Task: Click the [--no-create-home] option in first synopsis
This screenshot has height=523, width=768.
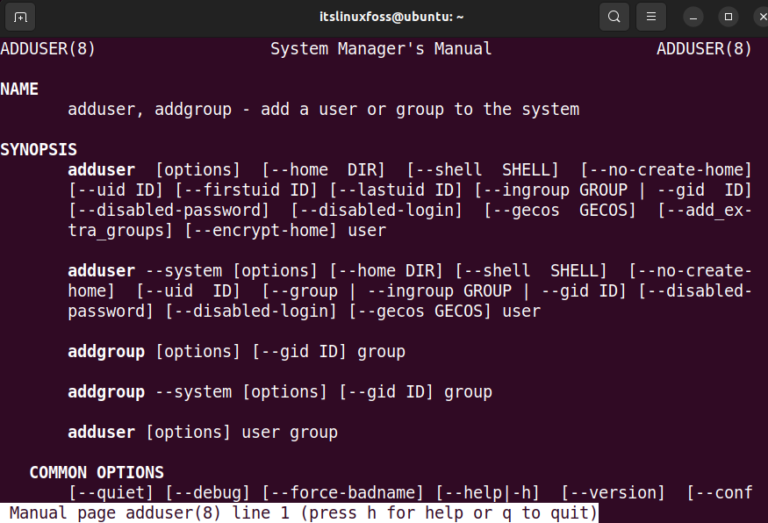Action: coord(666,170)
